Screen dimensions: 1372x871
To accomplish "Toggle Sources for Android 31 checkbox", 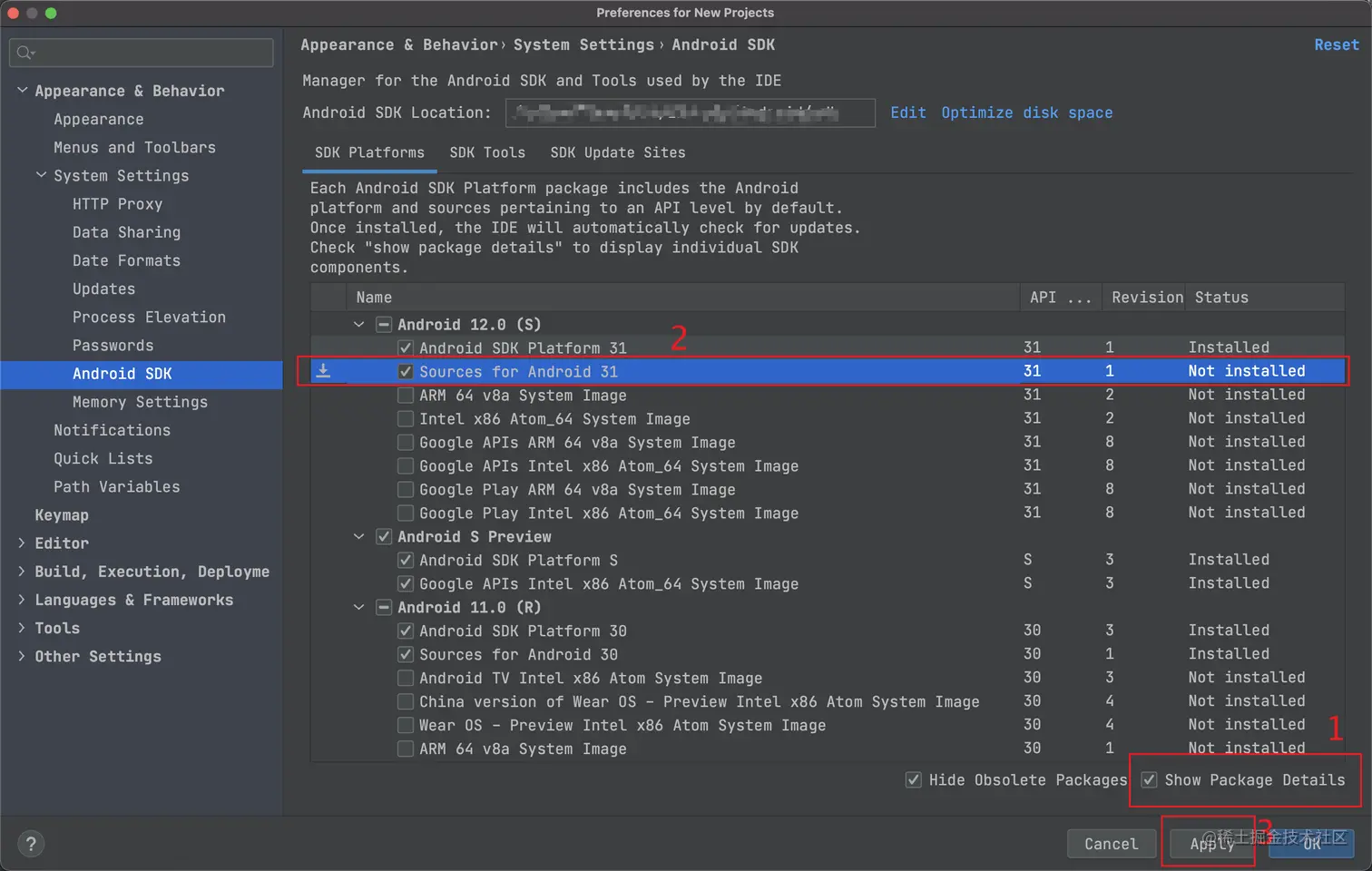I will pos(406,371).
